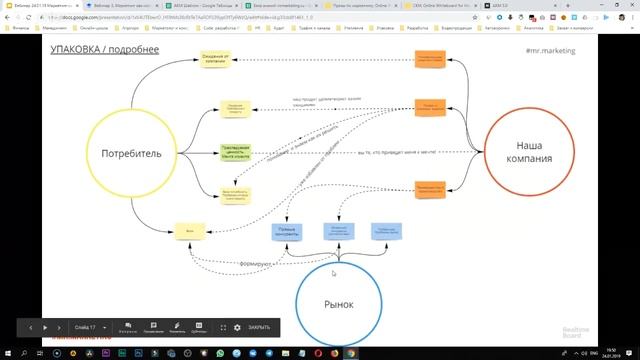Click the 'УПАКОВКА / подробнее' slide title
The height and width of the screenshot is (360, 640).
[x=104, y=49]
